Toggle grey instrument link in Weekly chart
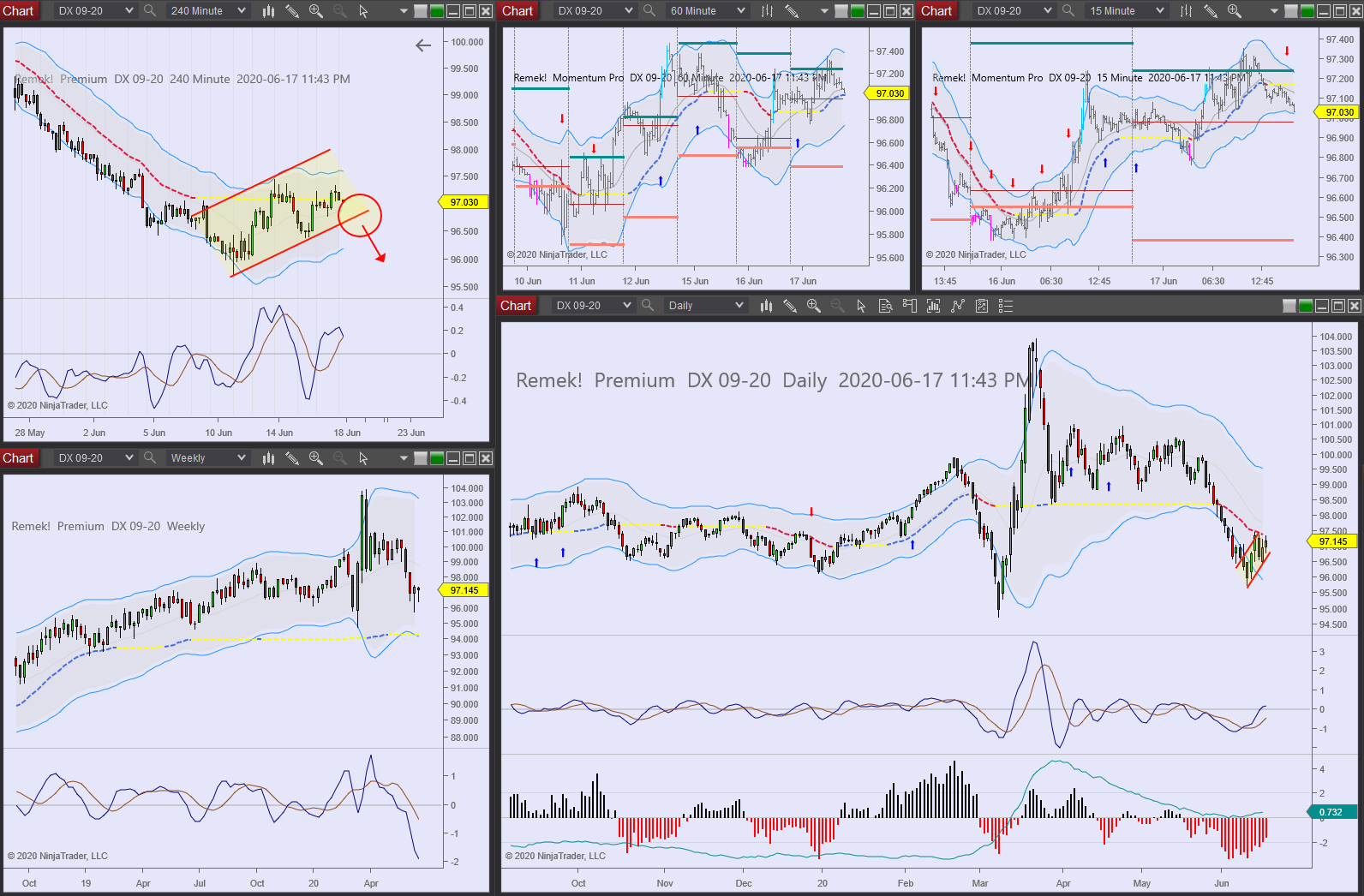Viewport: 1364px width, 896px height. [x=421, y=458]
